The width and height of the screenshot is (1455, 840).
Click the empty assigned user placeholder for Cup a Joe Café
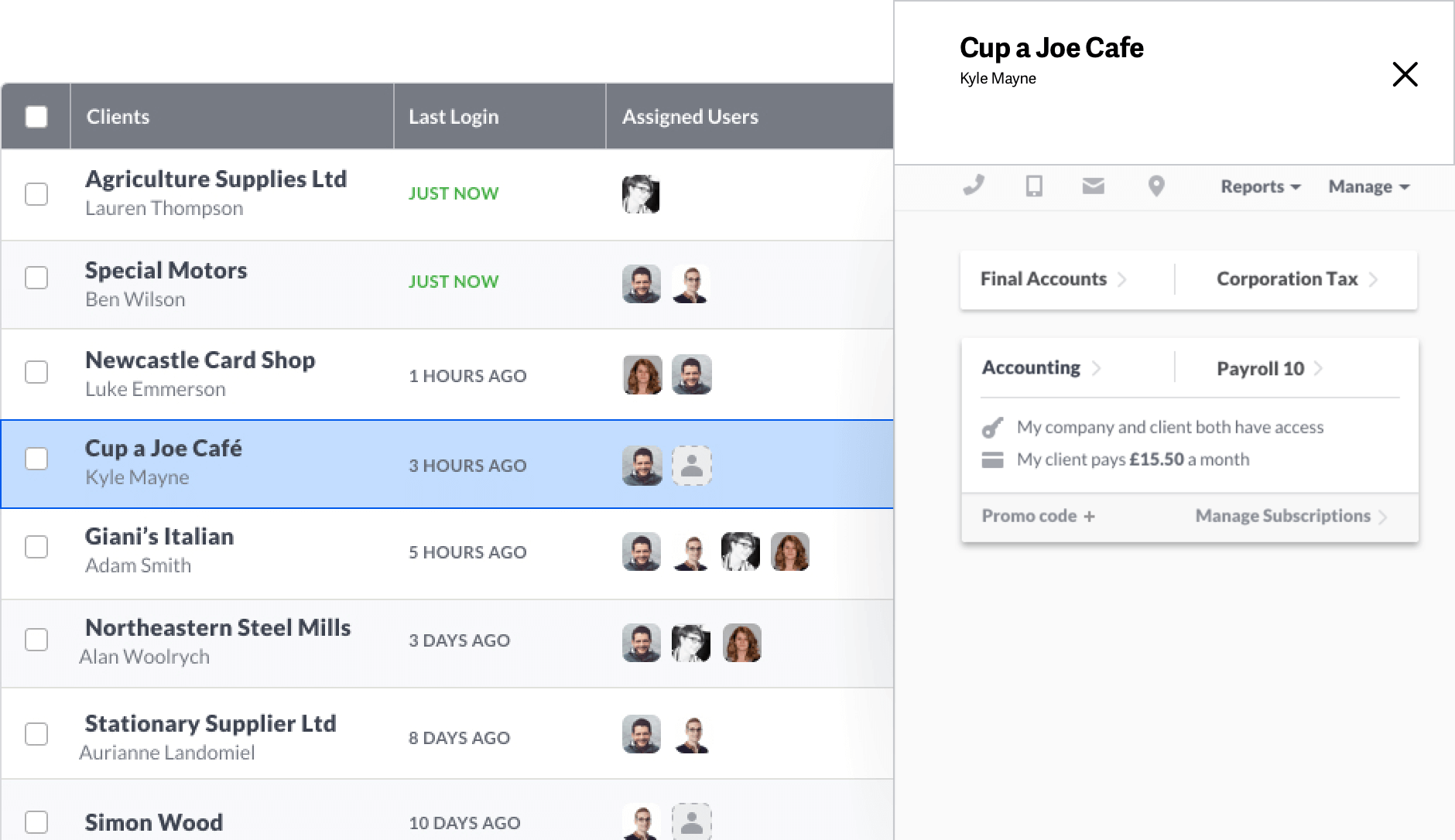(692, 466)
